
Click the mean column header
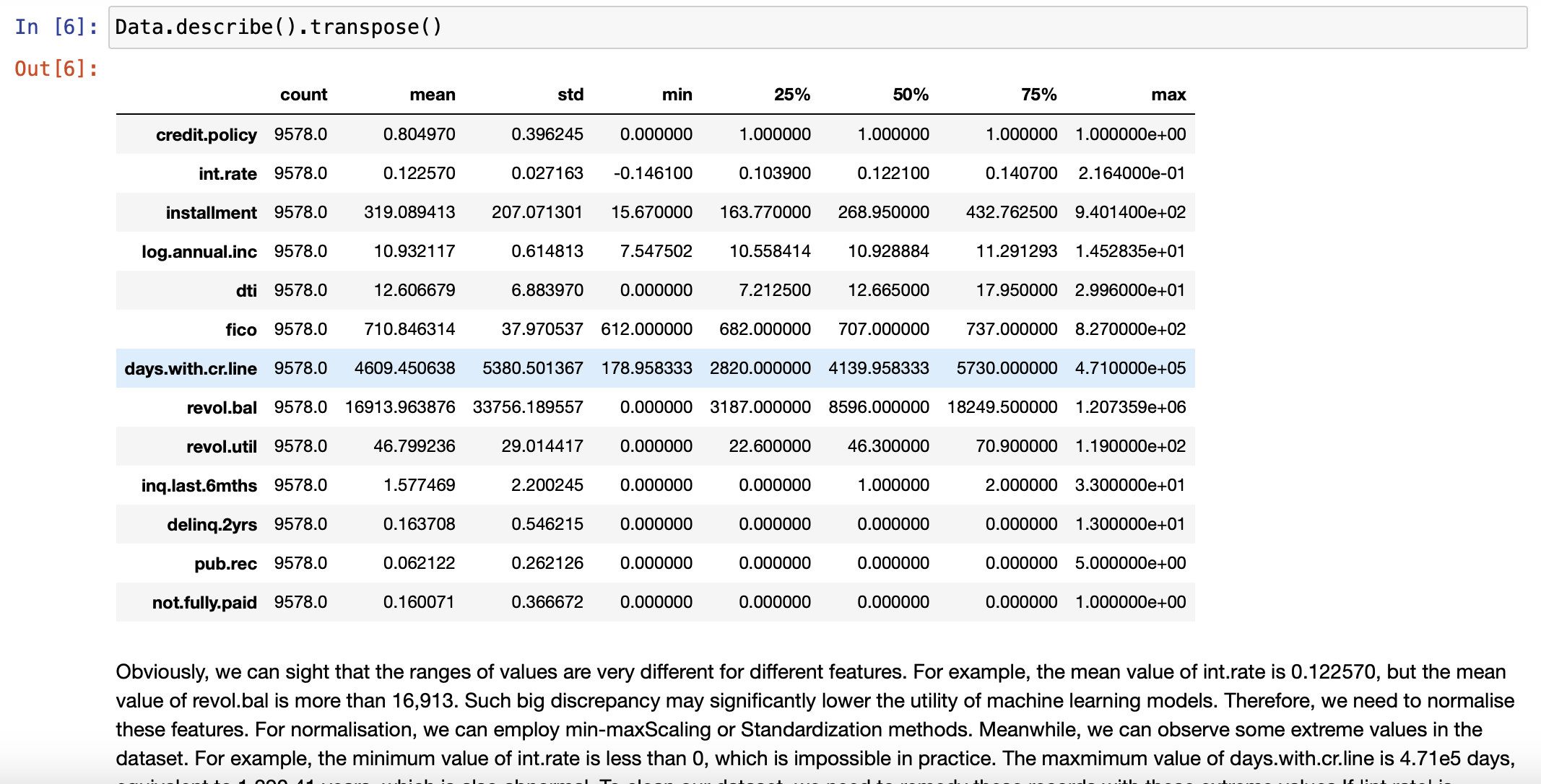point(432,94)
